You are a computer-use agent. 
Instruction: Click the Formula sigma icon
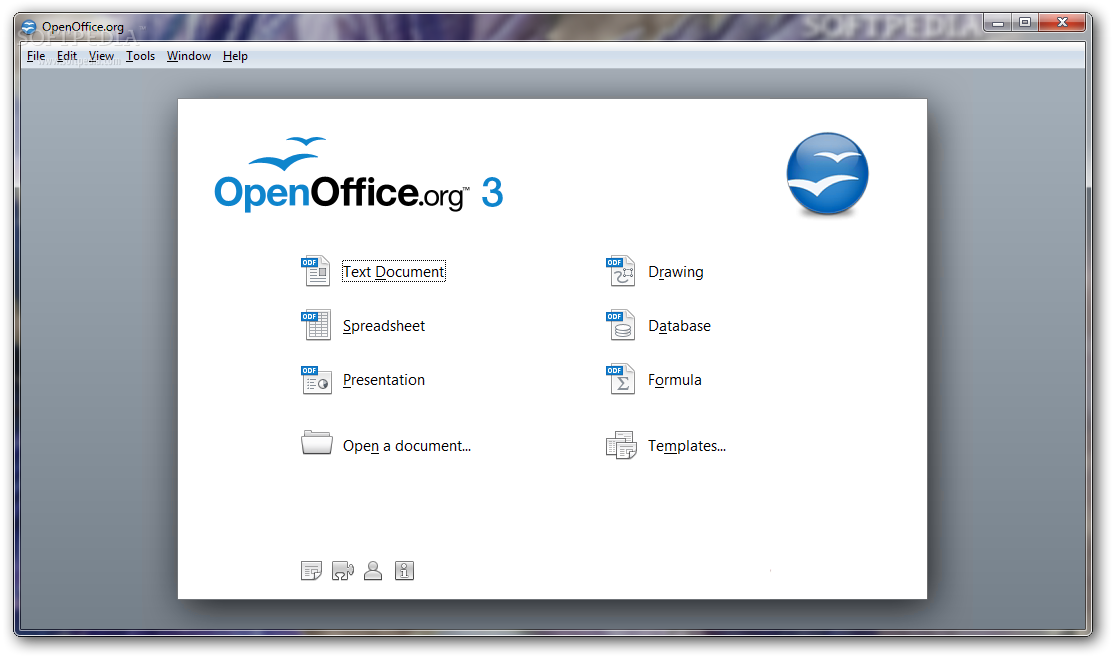621,380
